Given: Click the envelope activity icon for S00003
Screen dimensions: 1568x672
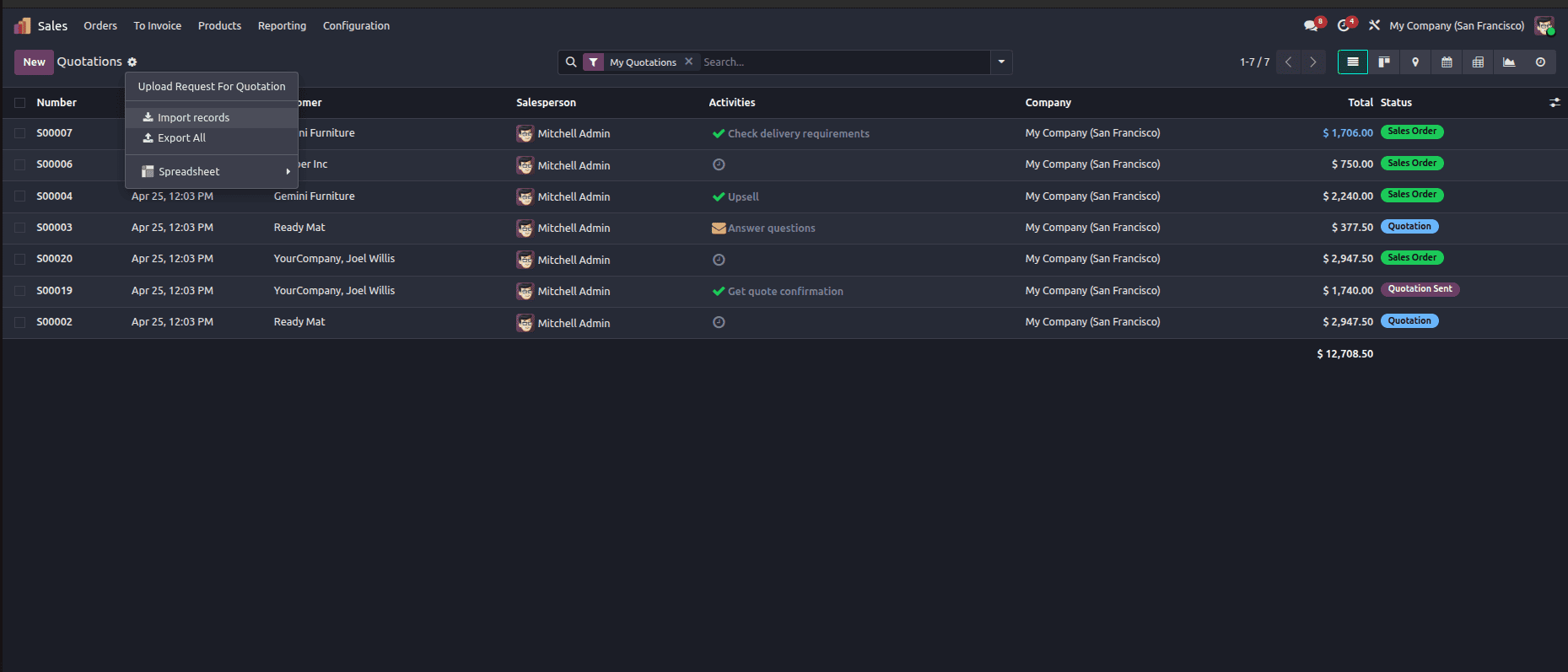Looking at the screenshot, I should click(719, 228).
